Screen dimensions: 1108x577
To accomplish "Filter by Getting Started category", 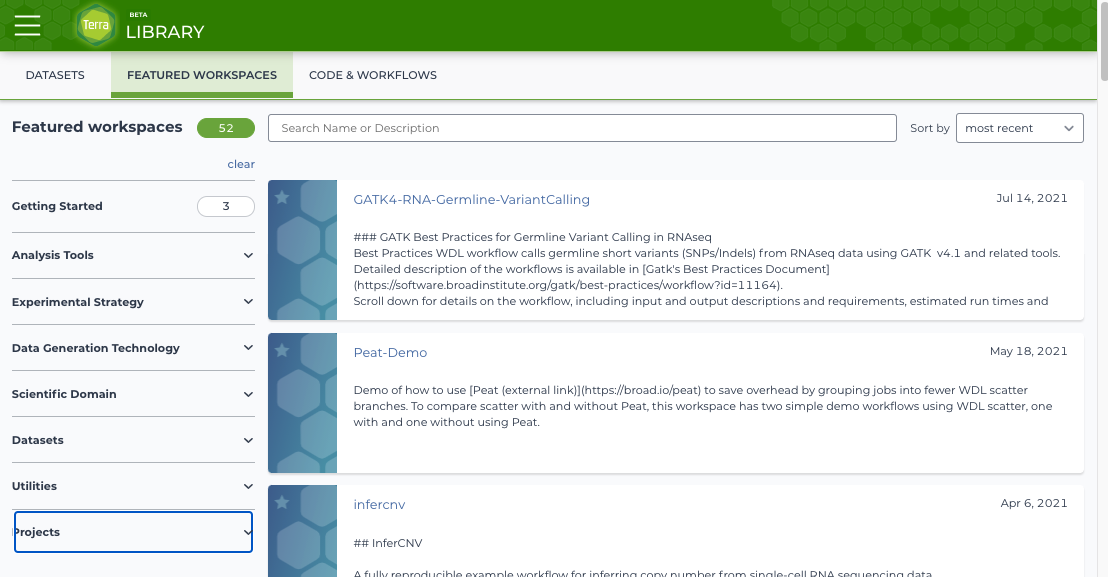I will point(133,206).
